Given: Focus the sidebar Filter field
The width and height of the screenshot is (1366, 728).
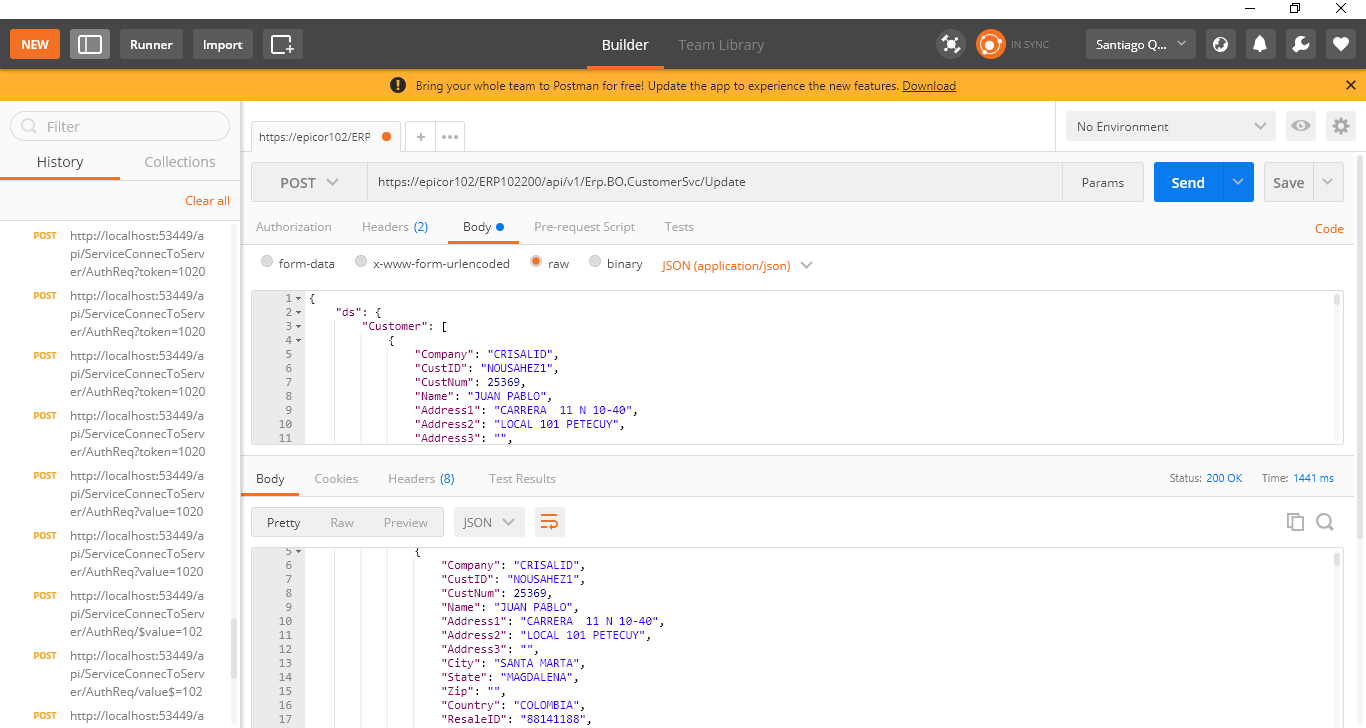Looking at the screenshot, I should point(120,126).
